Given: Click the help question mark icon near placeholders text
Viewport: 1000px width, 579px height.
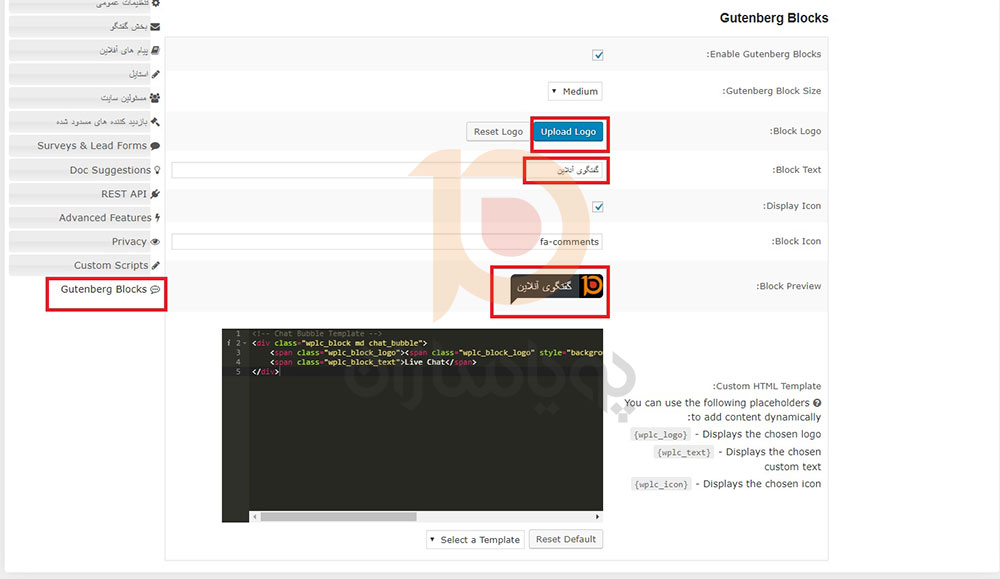Looking at the screenshot, I should [x=817, y=403].
